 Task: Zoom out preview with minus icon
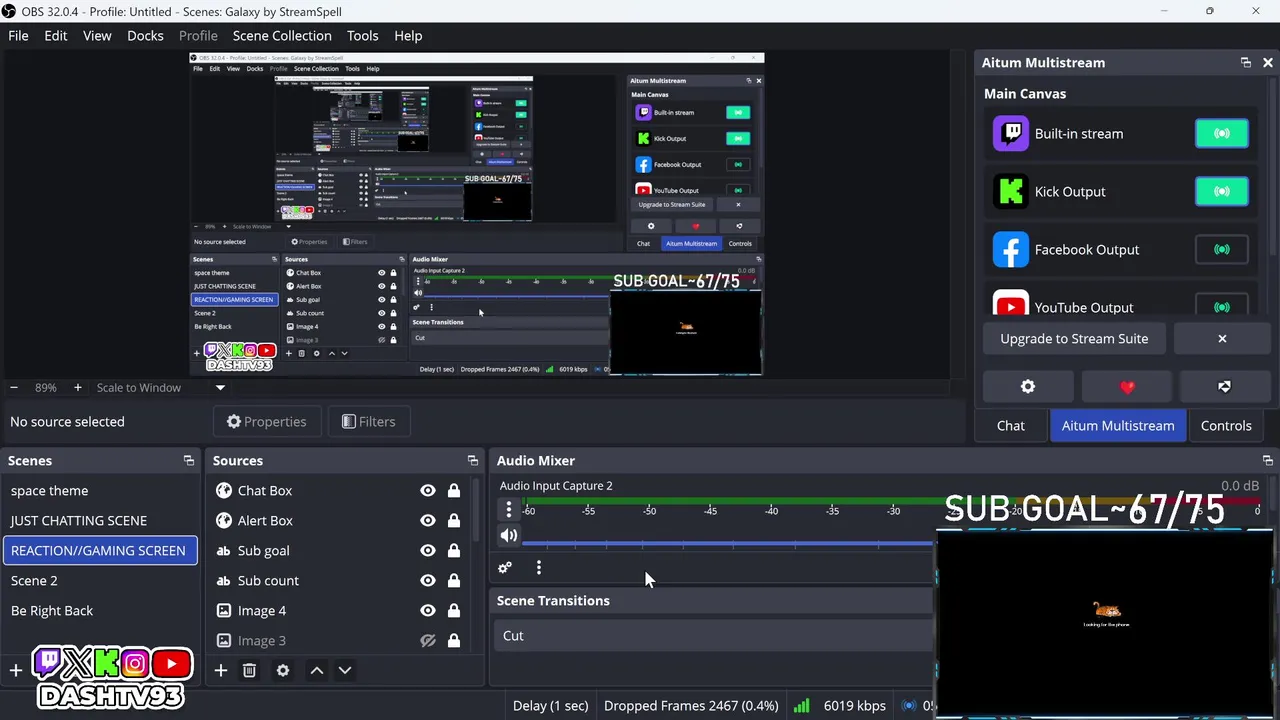click(x=14, y=387)
